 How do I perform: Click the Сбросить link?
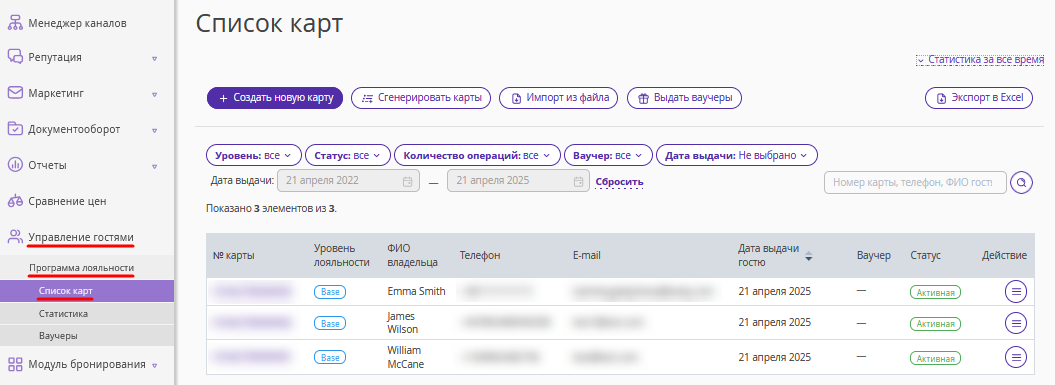(x=619, y=182)
